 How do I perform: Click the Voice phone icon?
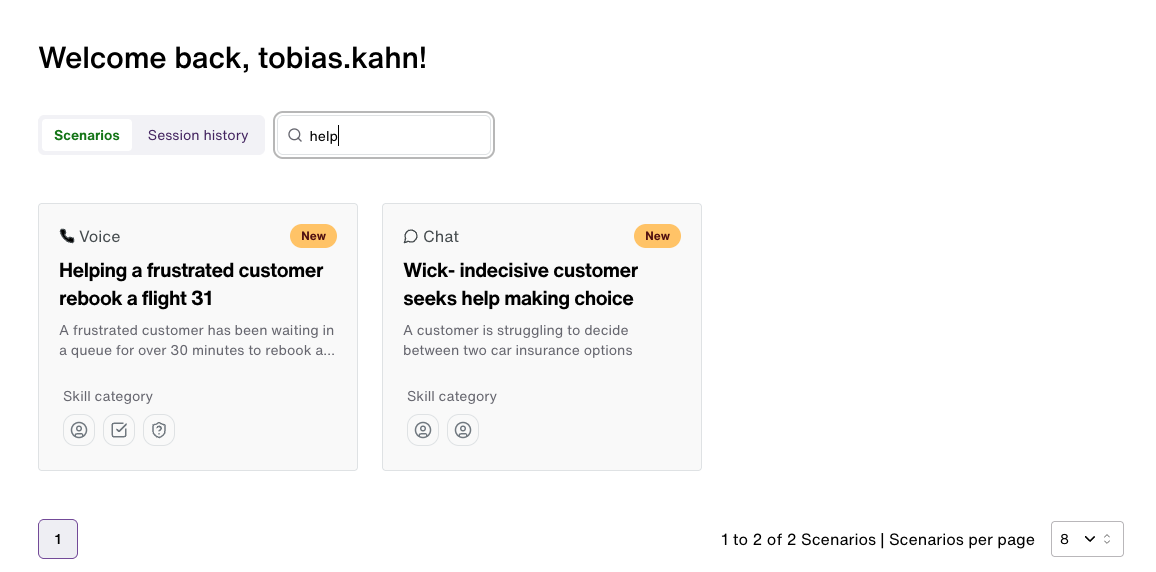click(67, 236)
